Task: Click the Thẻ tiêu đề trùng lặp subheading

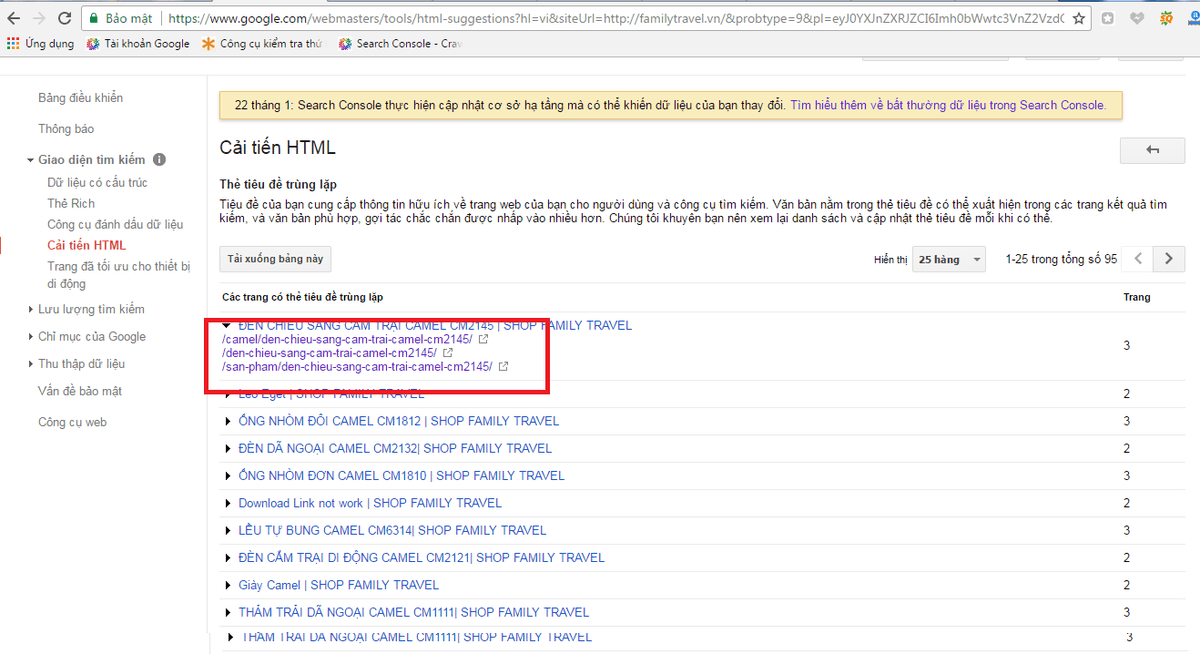Action: click(x=278, y=185)
